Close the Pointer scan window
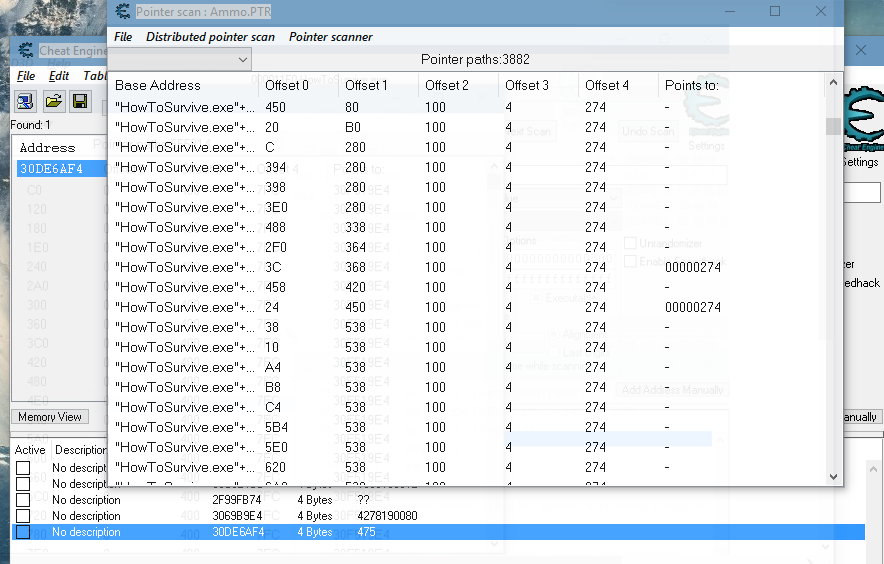Image resolution: width=884 pixels, height=564 pixels. tap(820, 12)
